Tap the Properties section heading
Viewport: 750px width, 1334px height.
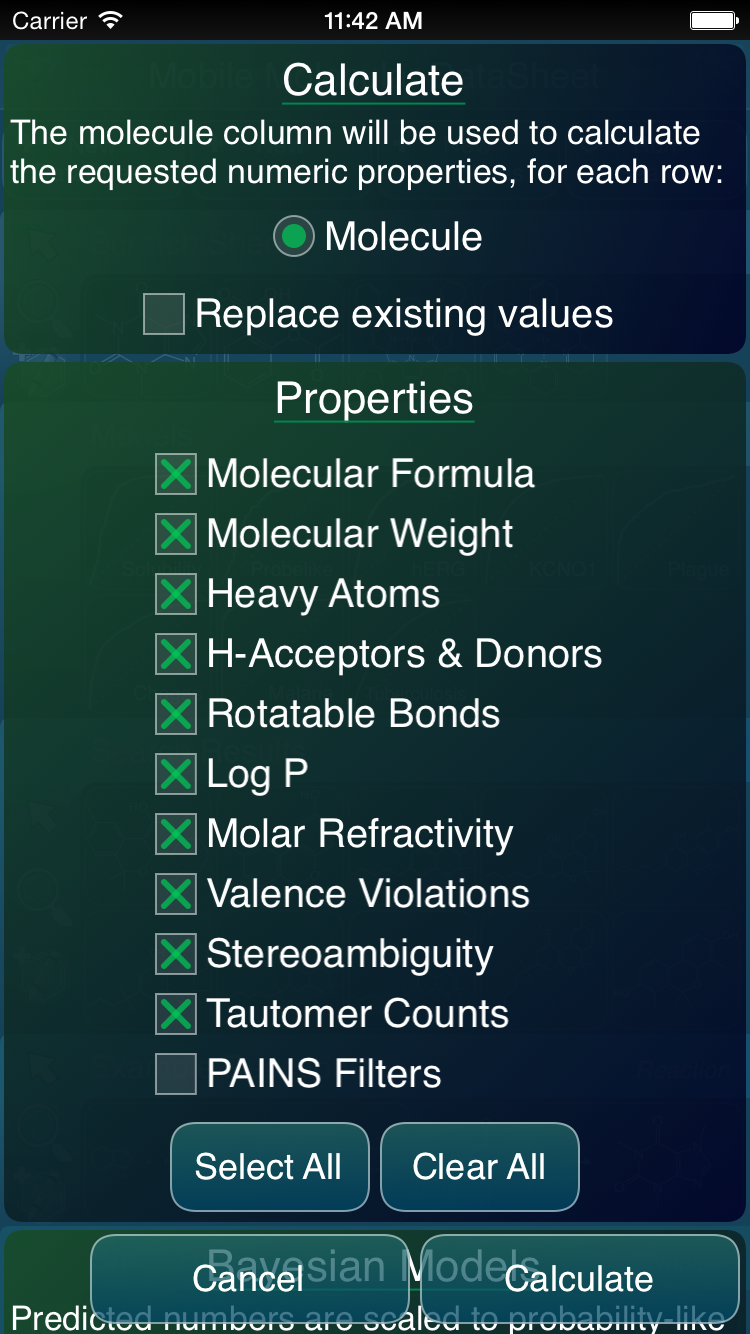(374, 398)
